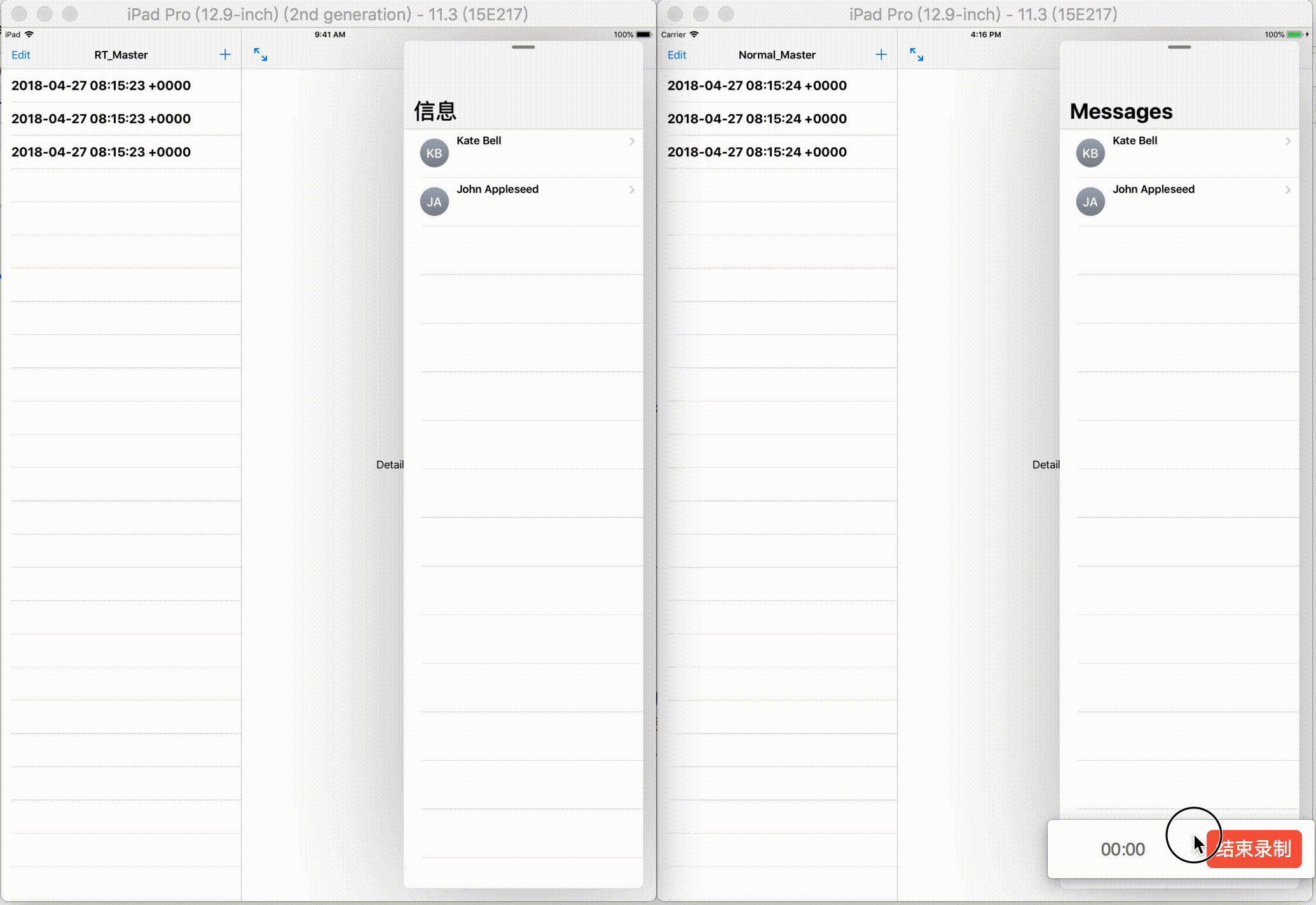Click the grabber handle atop Messages panel

(x=1179, y=47)
